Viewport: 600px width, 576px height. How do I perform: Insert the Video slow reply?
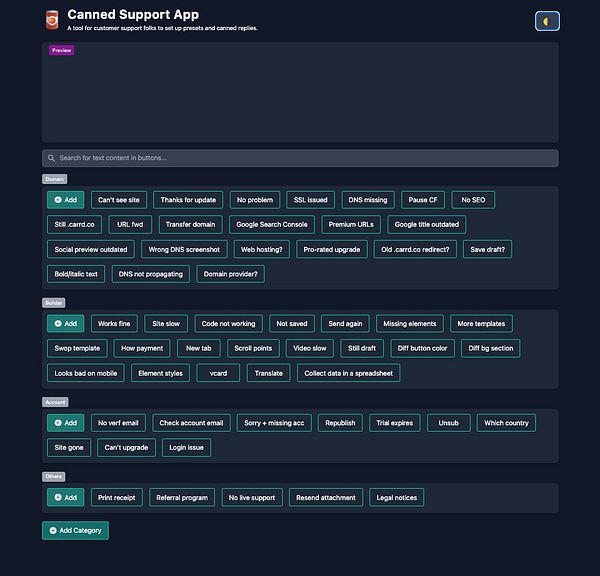tap(310, 348)
